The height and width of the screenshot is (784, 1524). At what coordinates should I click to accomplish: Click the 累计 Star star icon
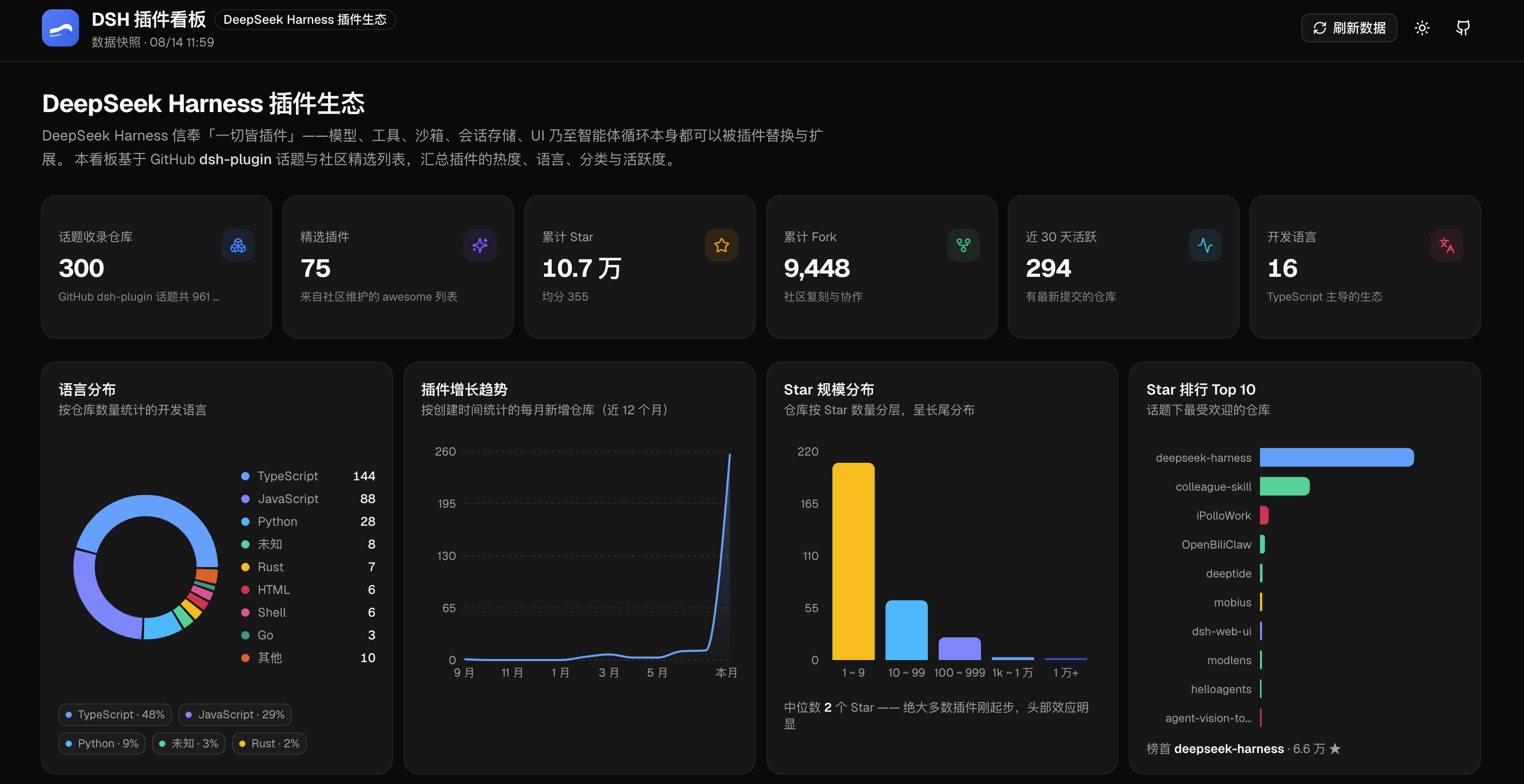[x=721, y=245]
